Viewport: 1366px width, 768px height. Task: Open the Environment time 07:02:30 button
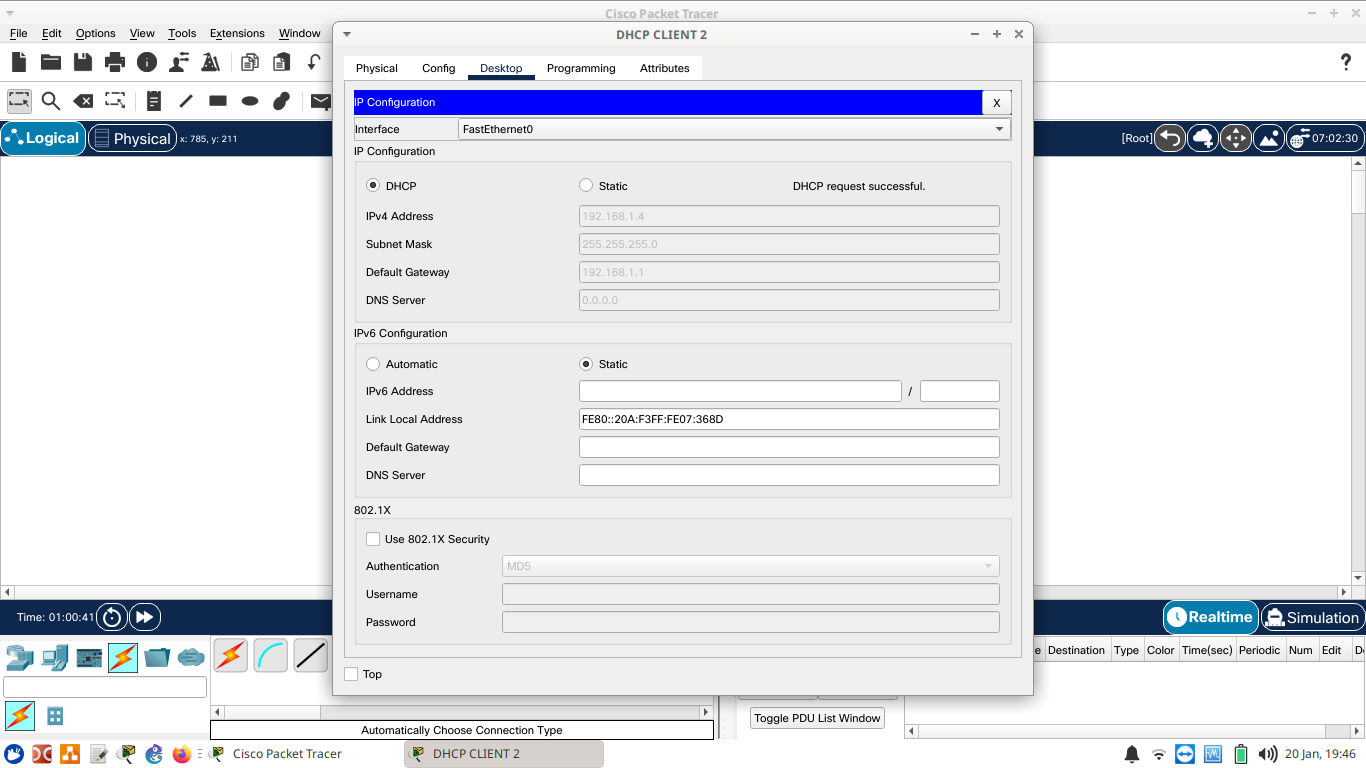pos(1325,138)
